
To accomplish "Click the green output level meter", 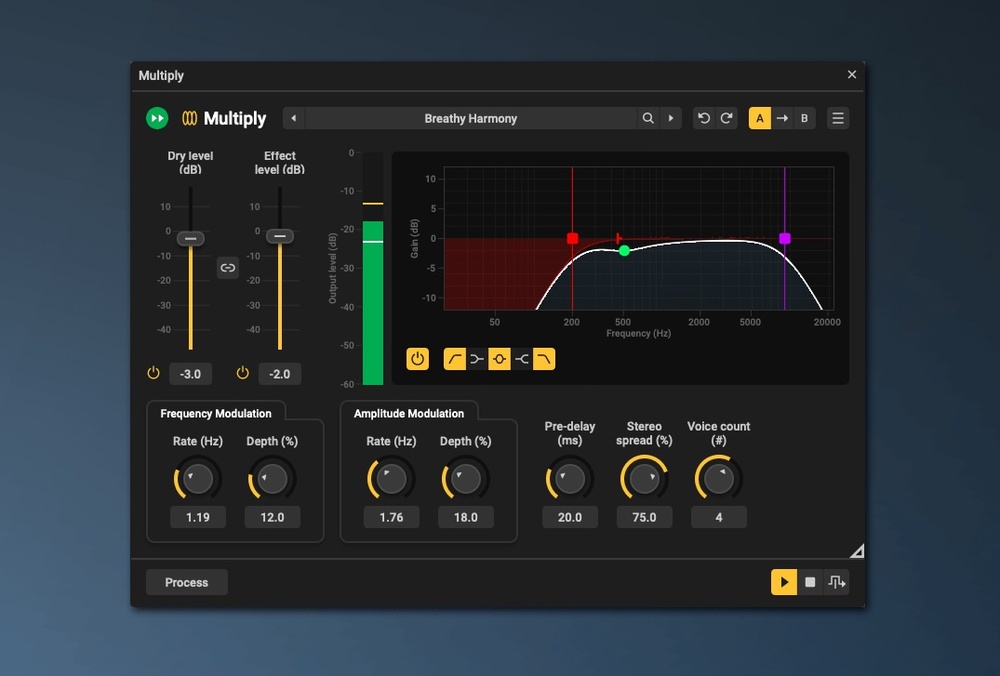I will (x=373, y=303).
